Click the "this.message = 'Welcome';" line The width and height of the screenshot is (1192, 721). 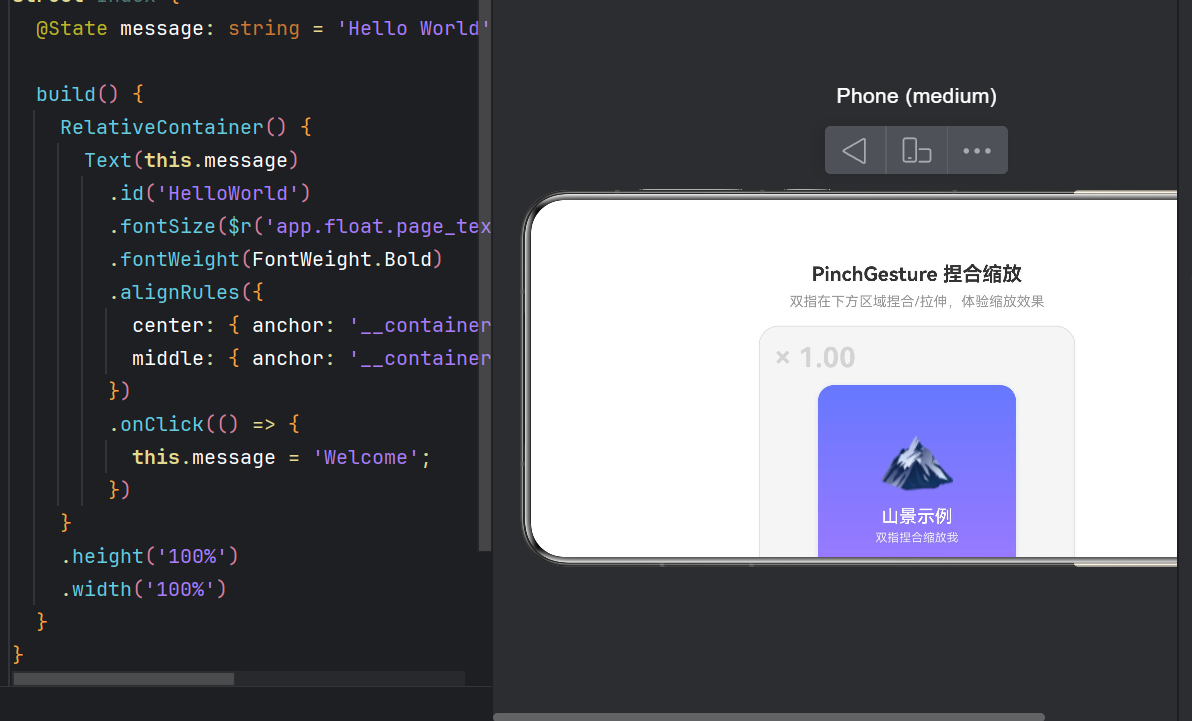(x=281, y=457)
